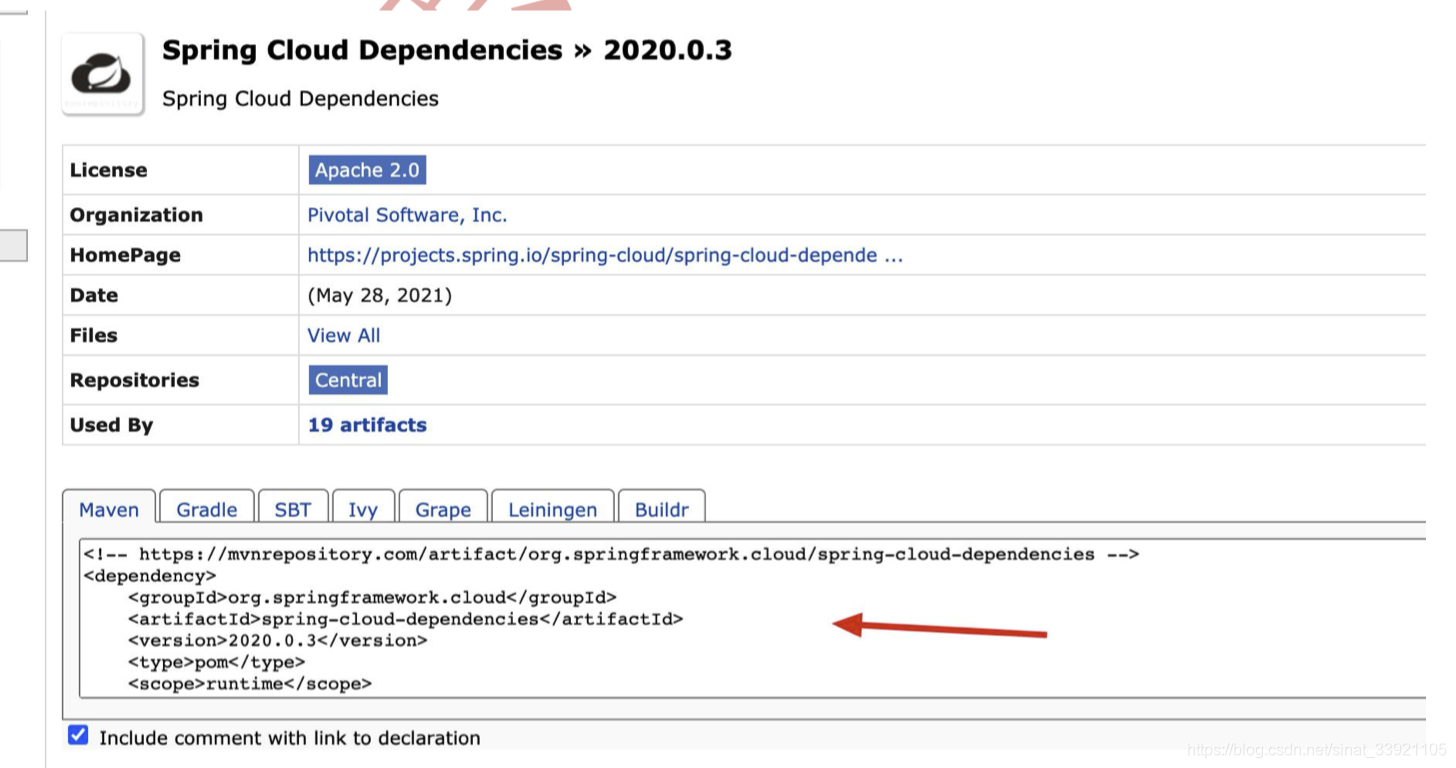Switch to the Gradle tab
This screenshot has width=1456, height=768.
pos(207,508)
